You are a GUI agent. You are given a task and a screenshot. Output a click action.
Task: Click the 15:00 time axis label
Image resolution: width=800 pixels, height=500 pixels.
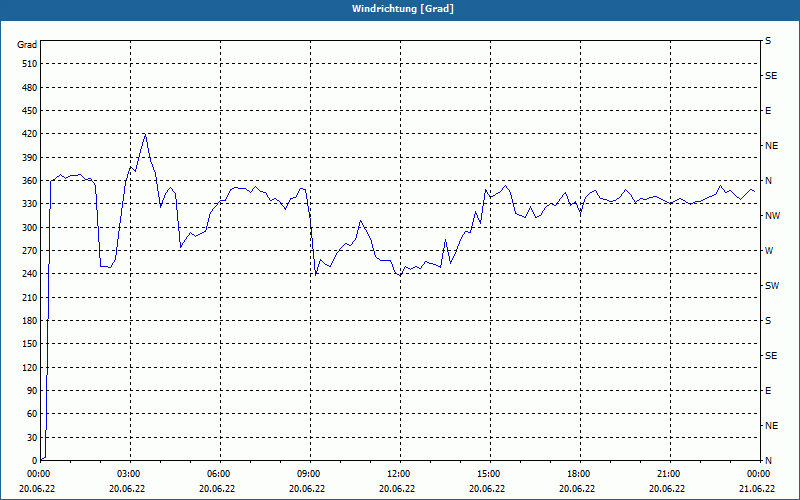[x=490, y=474]
